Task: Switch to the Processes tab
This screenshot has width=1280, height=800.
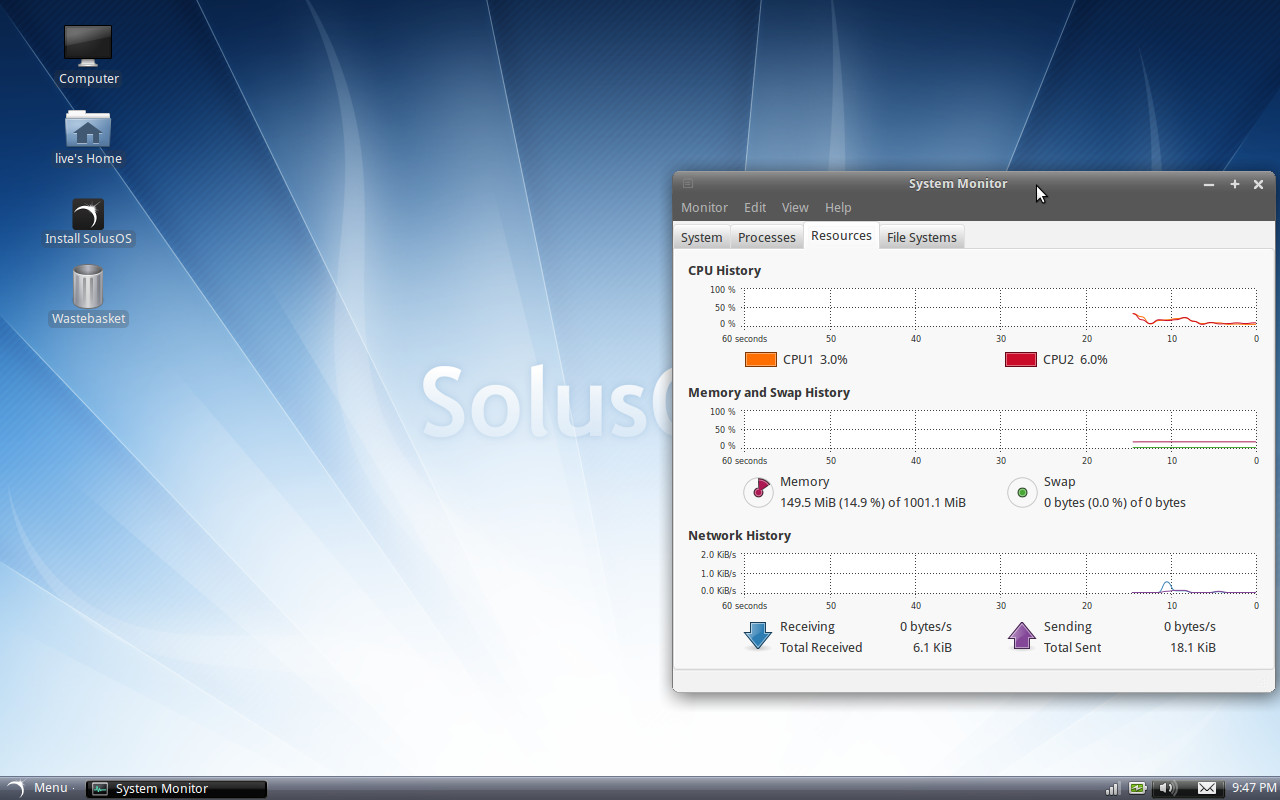Action: pyautogui.click(x=766, y=236)
